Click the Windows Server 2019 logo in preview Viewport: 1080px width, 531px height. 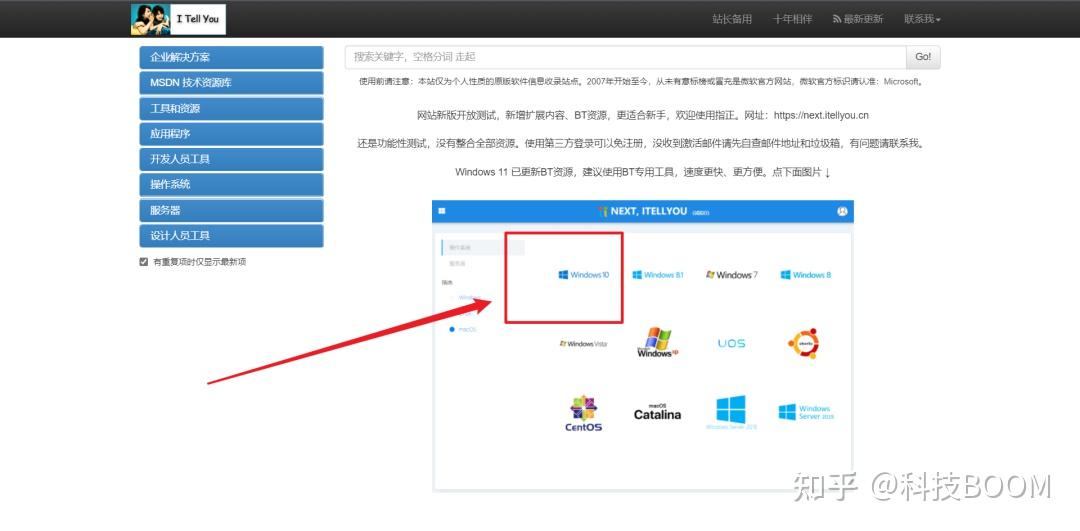pos(806,413)
